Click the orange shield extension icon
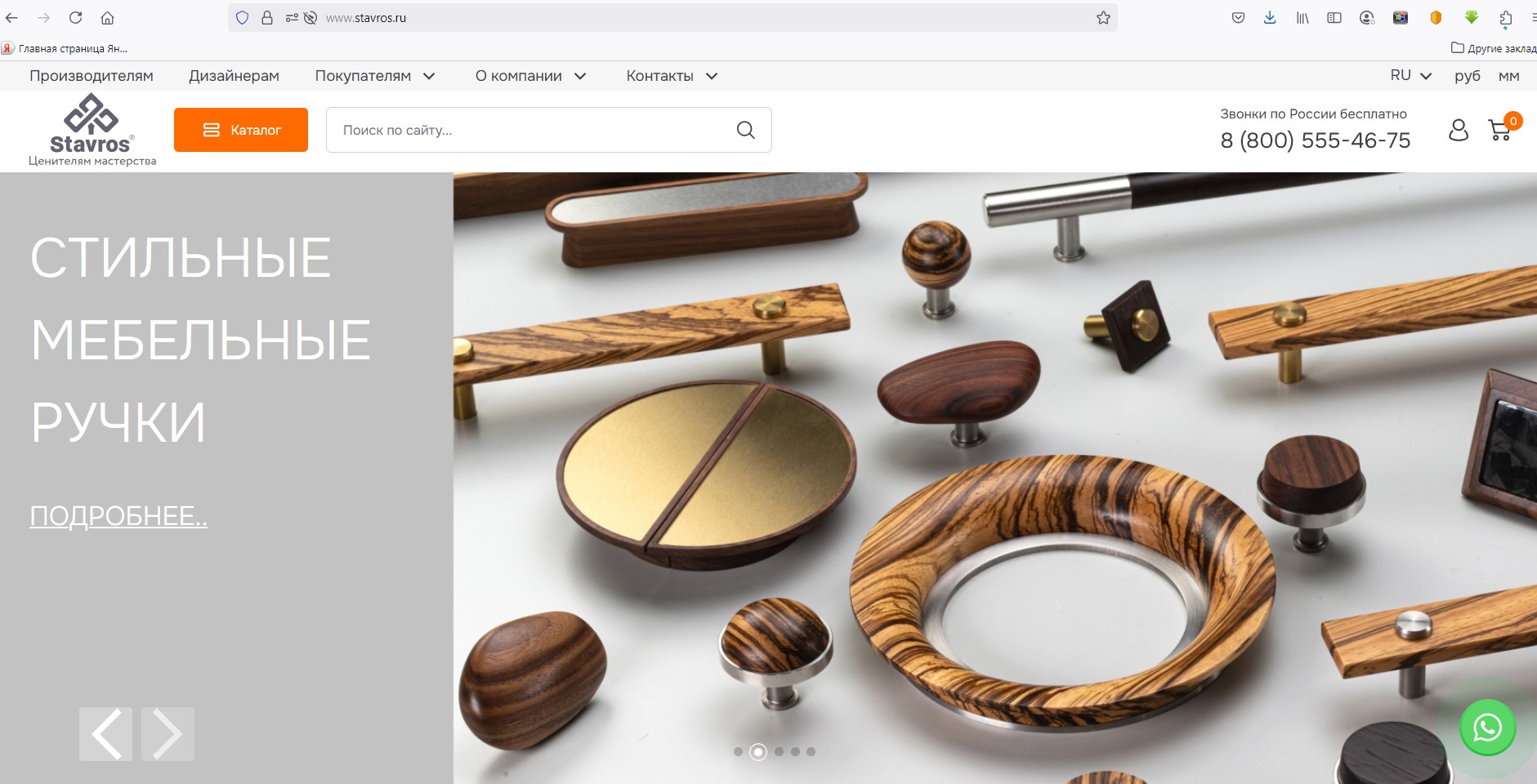The image size is (1537, 784). pos(1436,18)
